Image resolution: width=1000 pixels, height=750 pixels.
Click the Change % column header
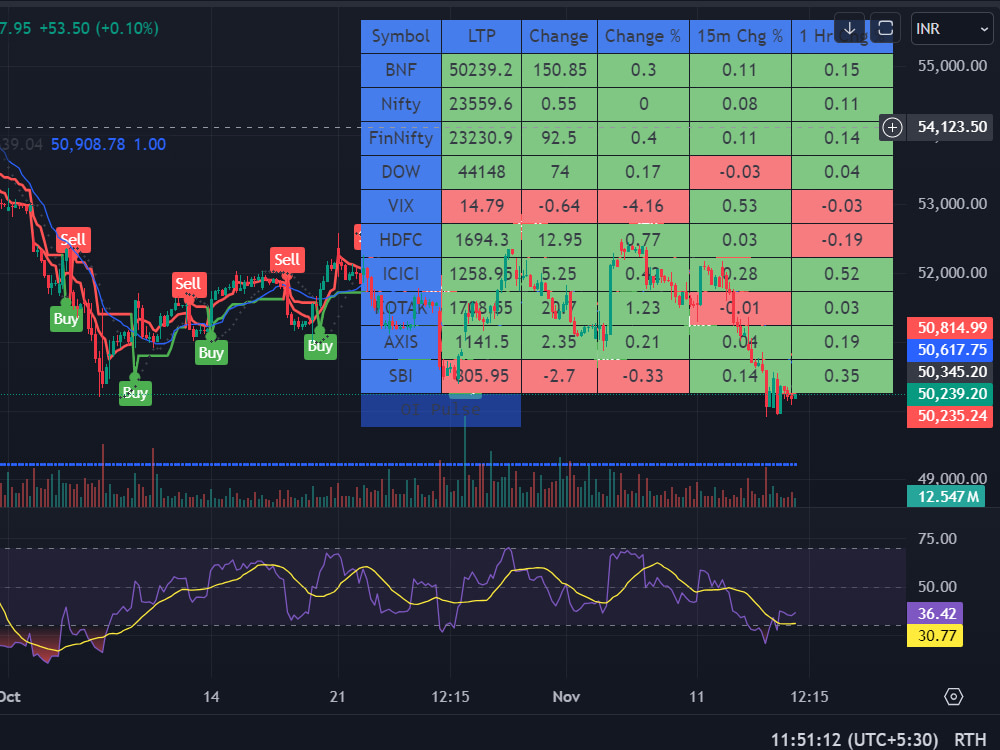coord(643,36)
